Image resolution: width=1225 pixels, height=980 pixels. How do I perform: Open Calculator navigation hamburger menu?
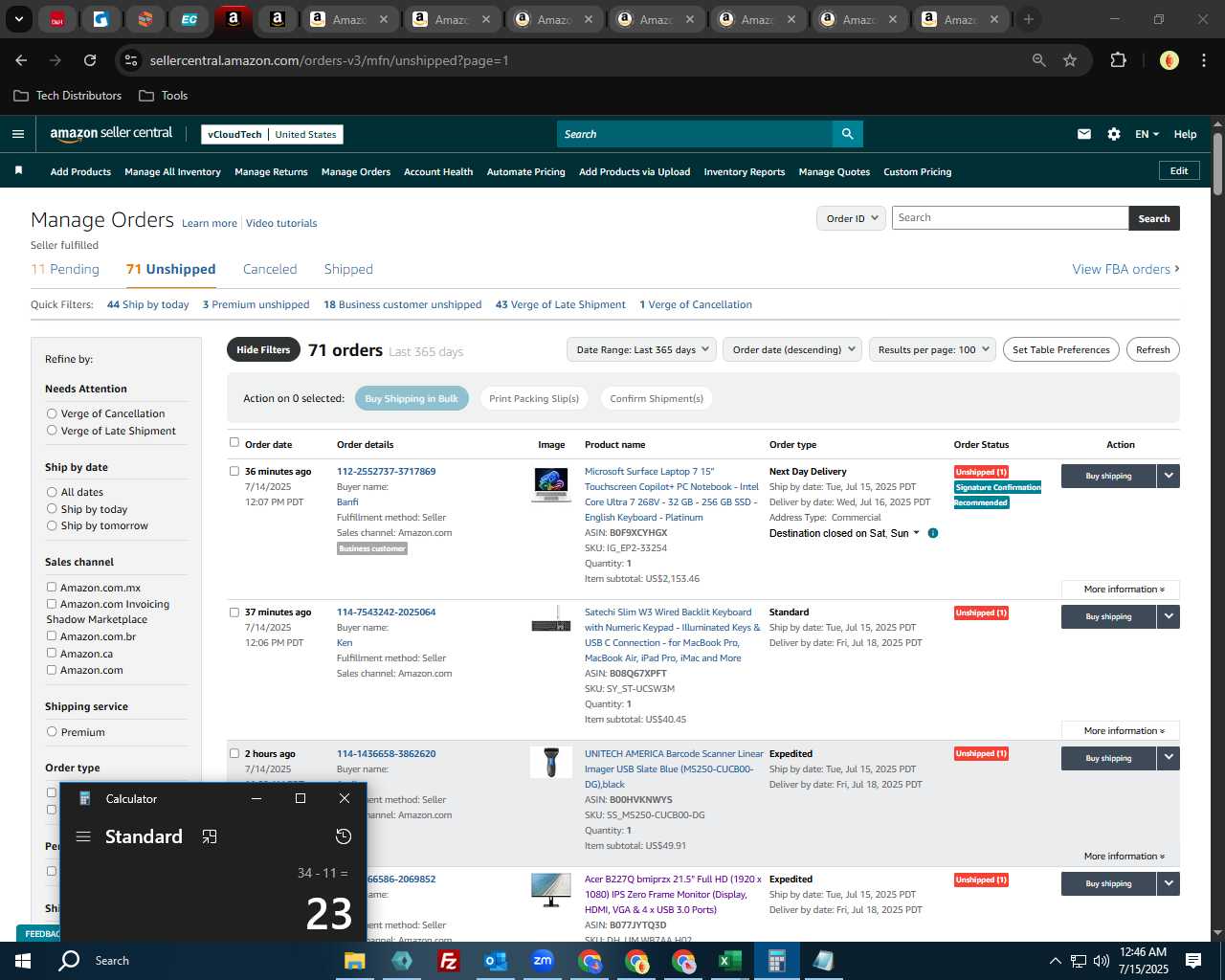click(x=83, y=836)
